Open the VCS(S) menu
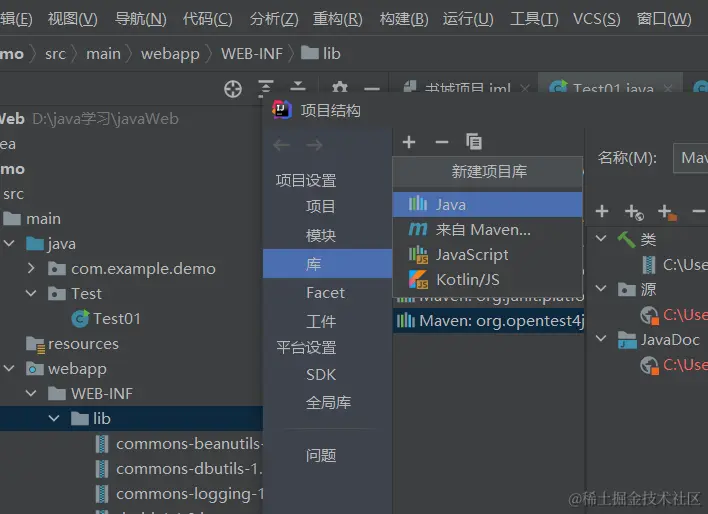This screenshot has height=514, width=708. (x=596, y=19)
